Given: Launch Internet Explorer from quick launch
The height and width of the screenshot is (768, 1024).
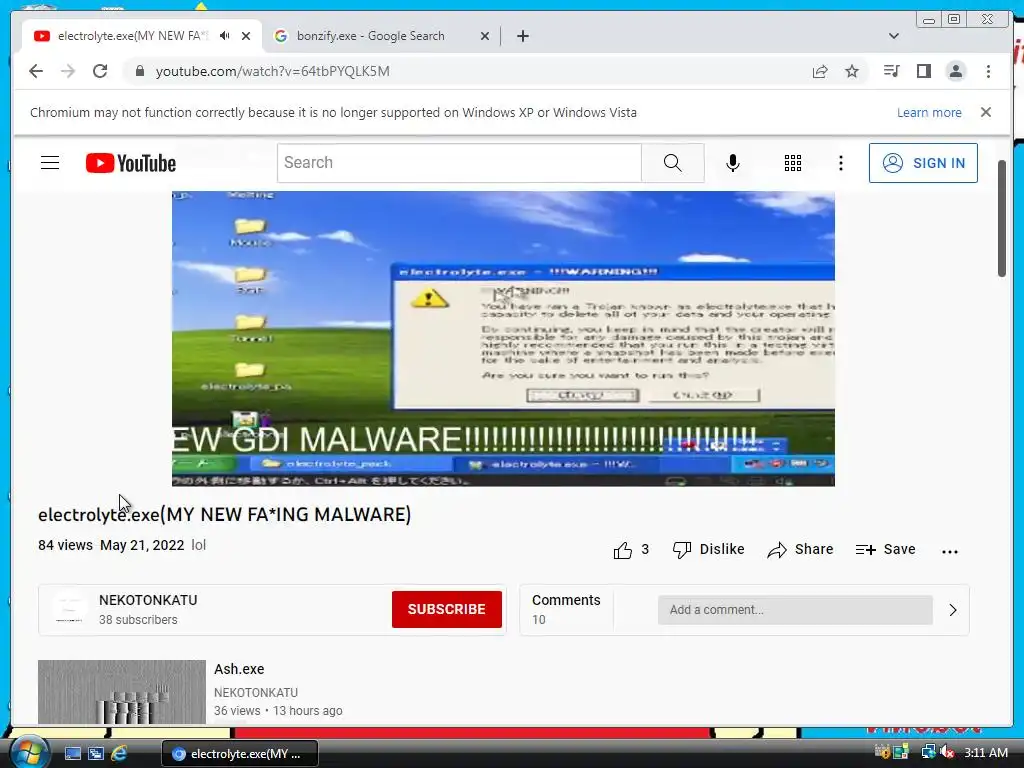Looking at the screenshot, I should [118, 754].
